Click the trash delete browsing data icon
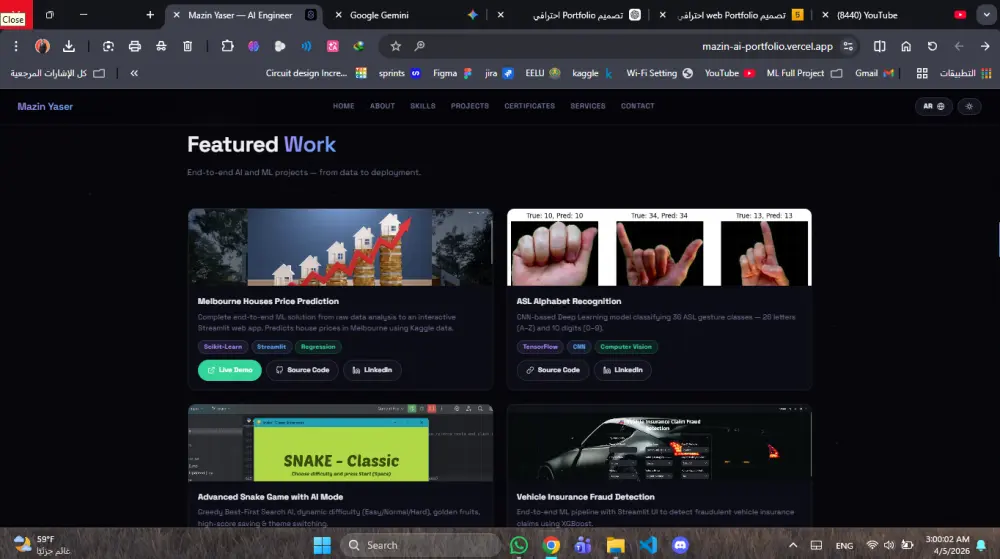 (x=188, y=46)
